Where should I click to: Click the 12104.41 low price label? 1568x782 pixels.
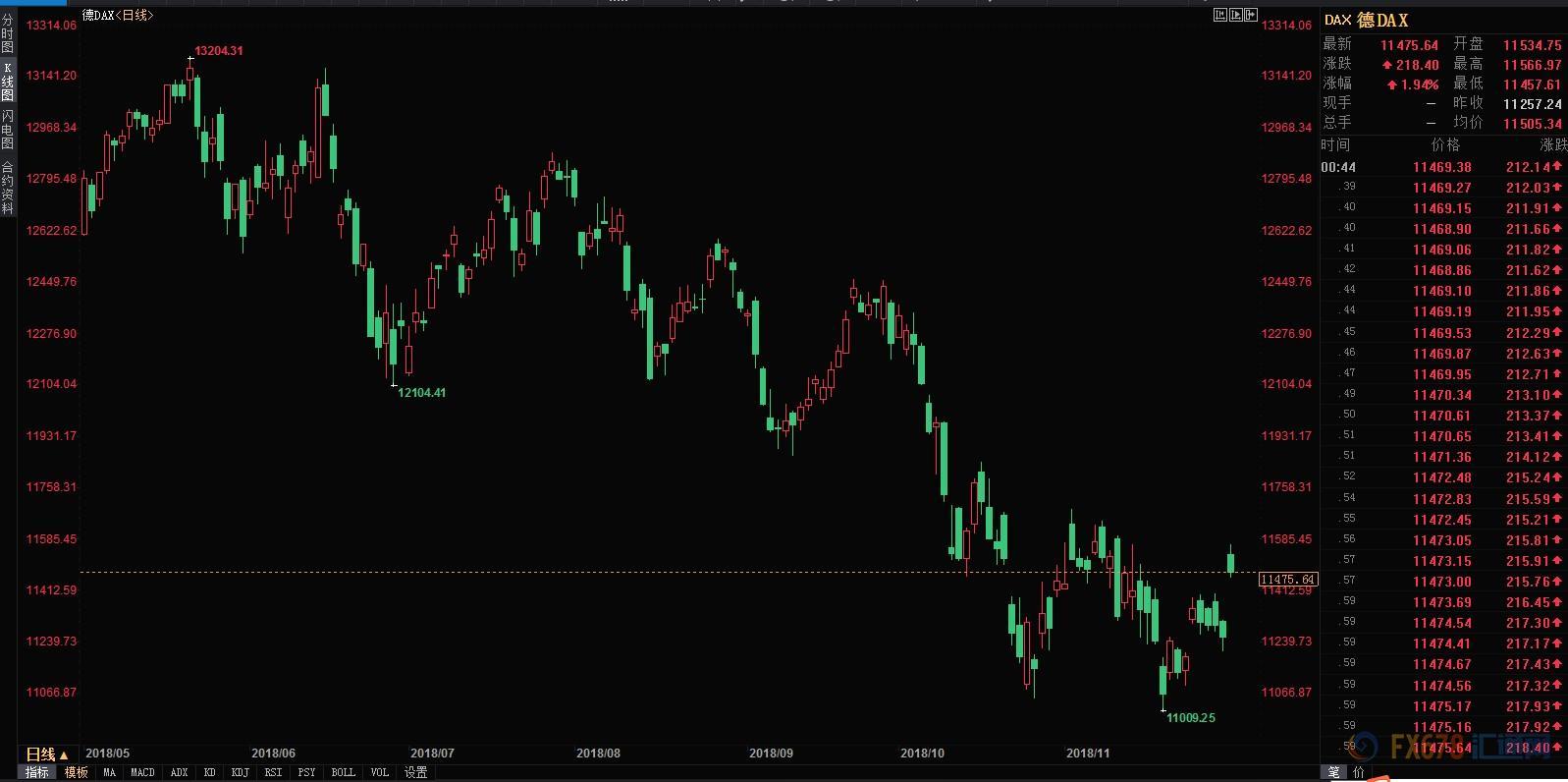(x=422, y=393)
